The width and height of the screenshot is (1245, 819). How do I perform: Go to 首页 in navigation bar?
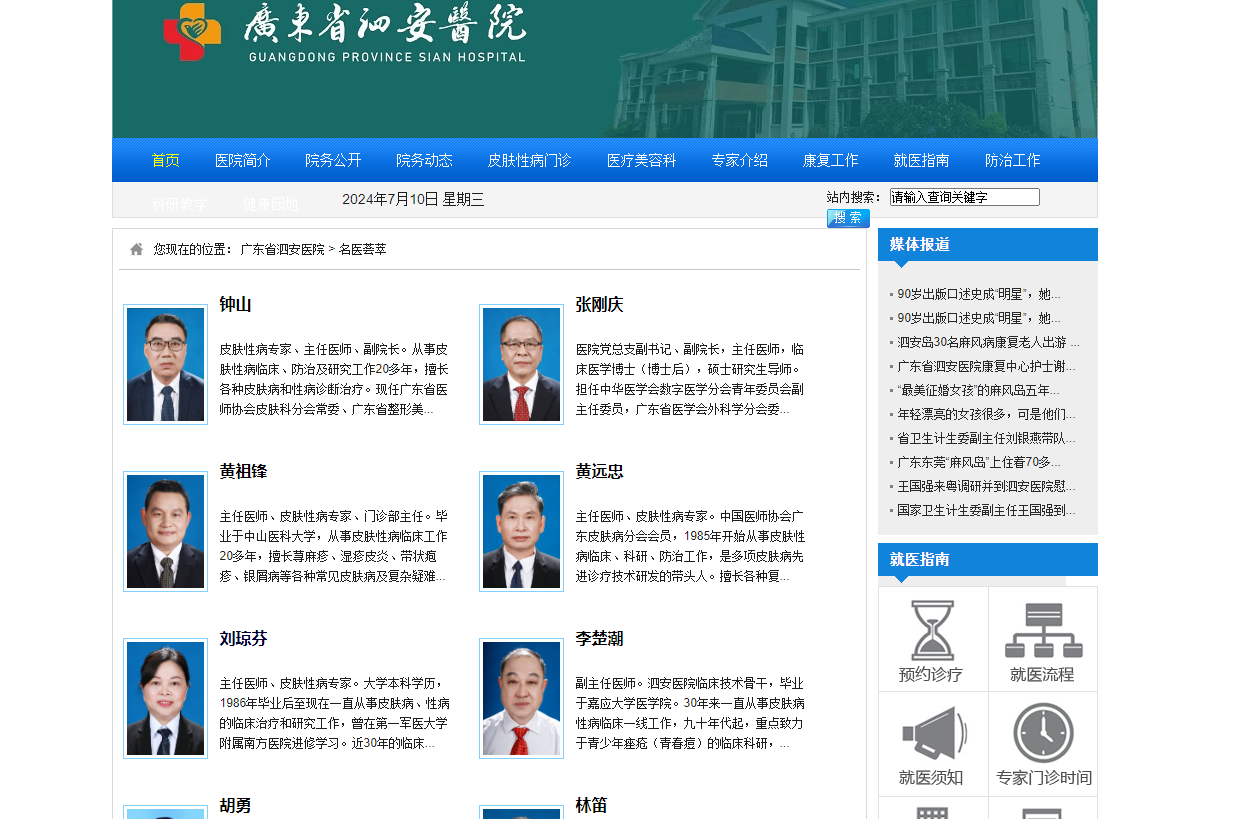(166, 160)
